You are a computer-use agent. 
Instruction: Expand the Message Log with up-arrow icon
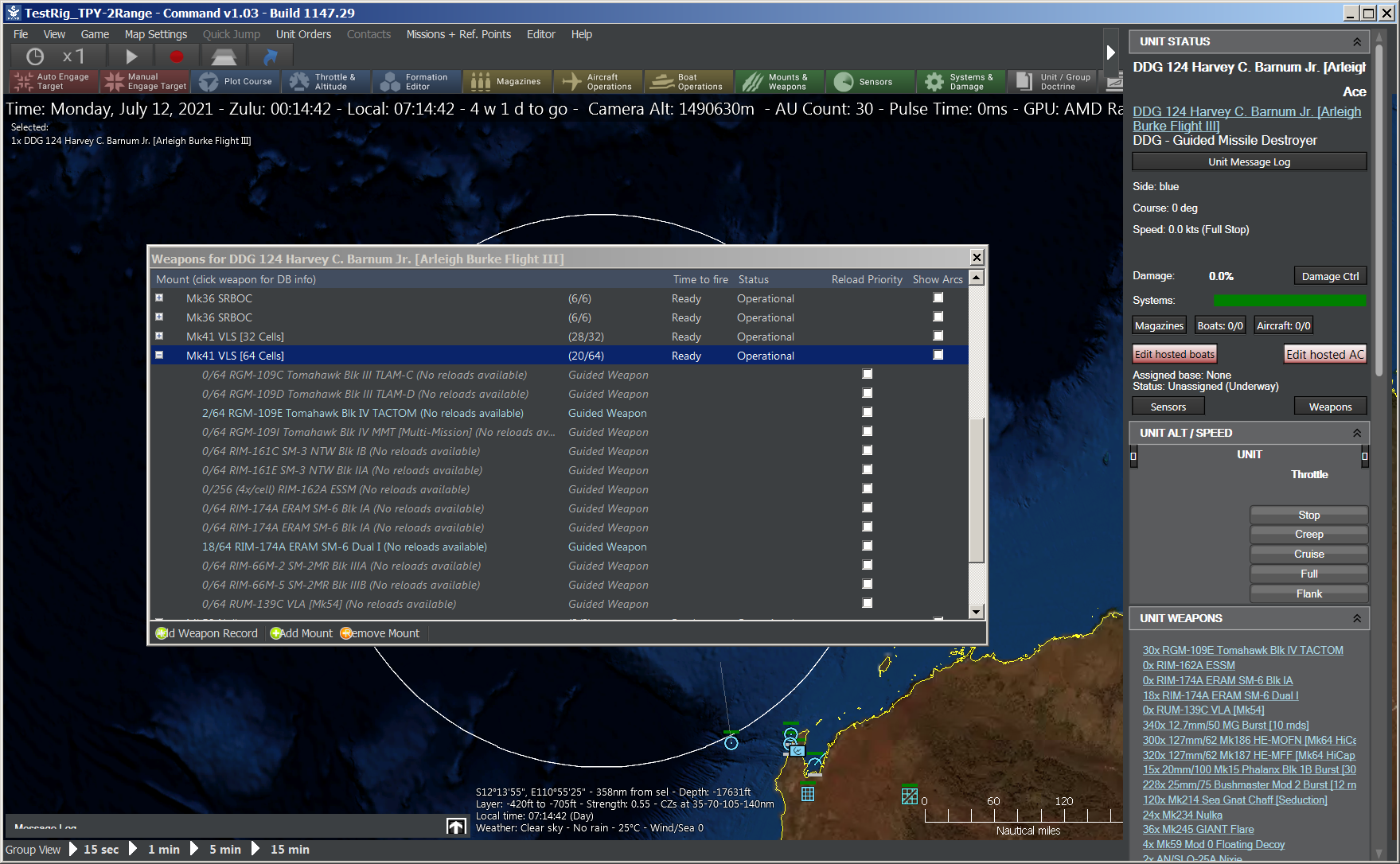point(456,827)
